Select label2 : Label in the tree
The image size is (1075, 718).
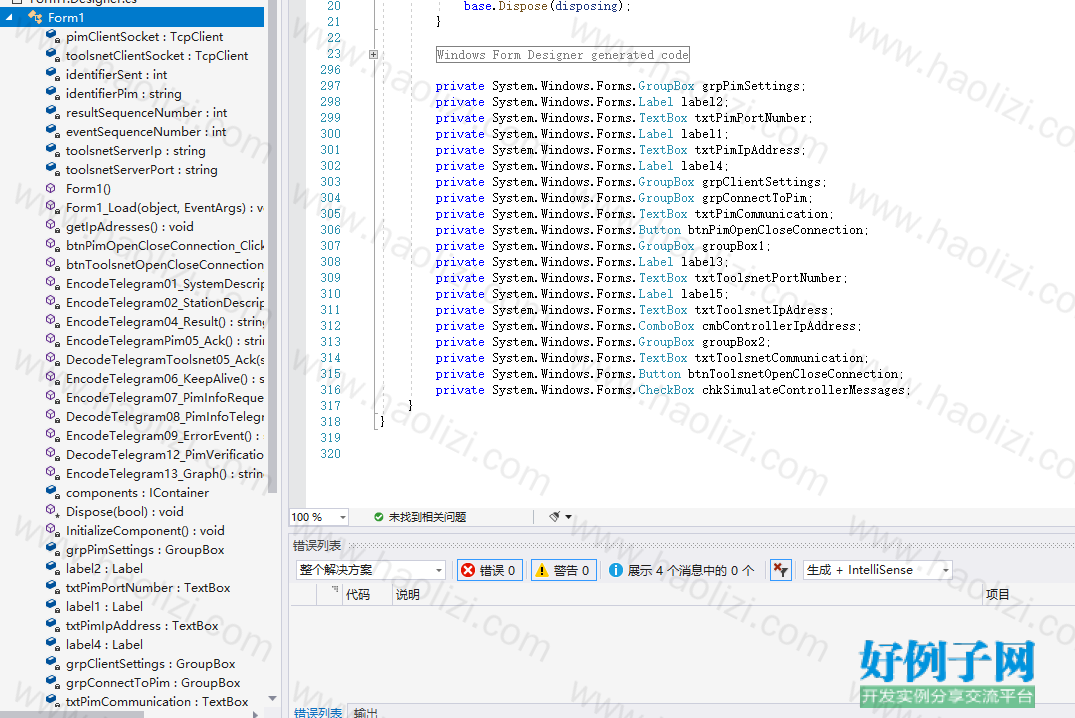(x=104, y=569)
